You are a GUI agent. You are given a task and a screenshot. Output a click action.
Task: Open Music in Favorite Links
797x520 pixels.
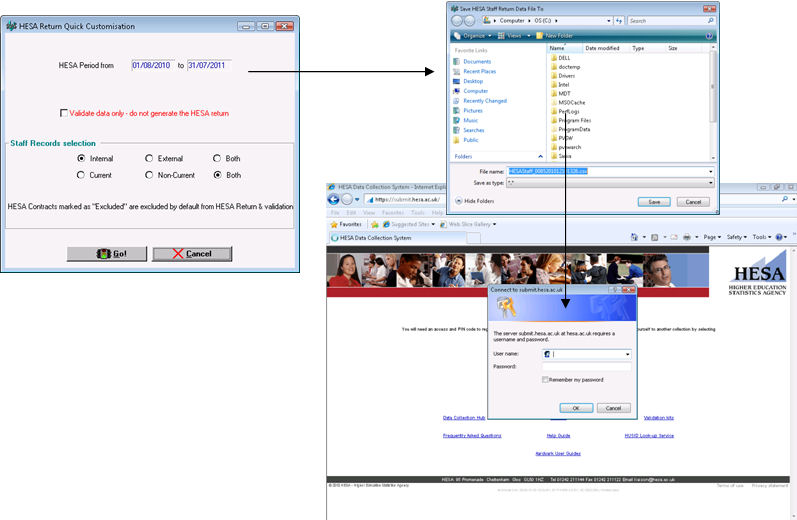[470, 120]
